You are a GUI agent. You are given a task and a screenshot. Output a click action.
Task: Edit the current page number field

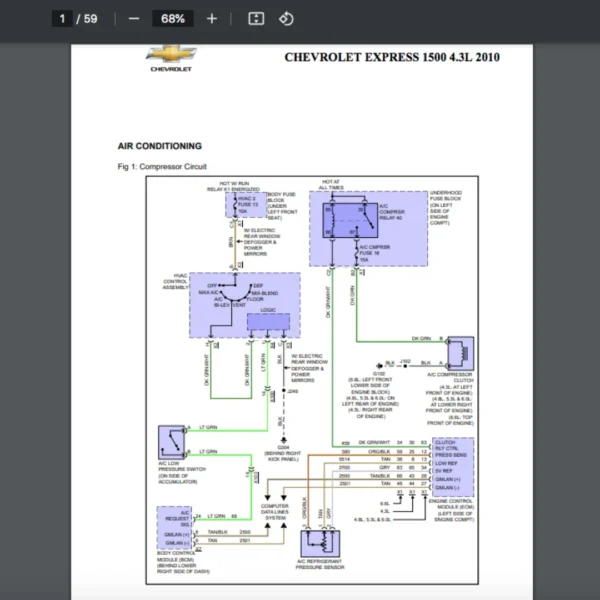[x=62, y=18]
